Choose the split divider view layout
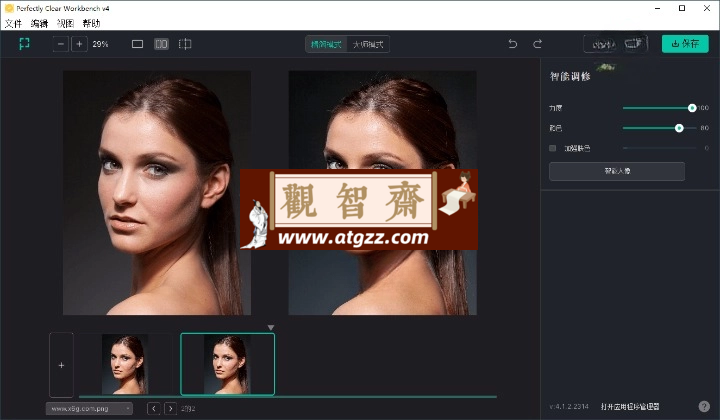 point(185,44)
